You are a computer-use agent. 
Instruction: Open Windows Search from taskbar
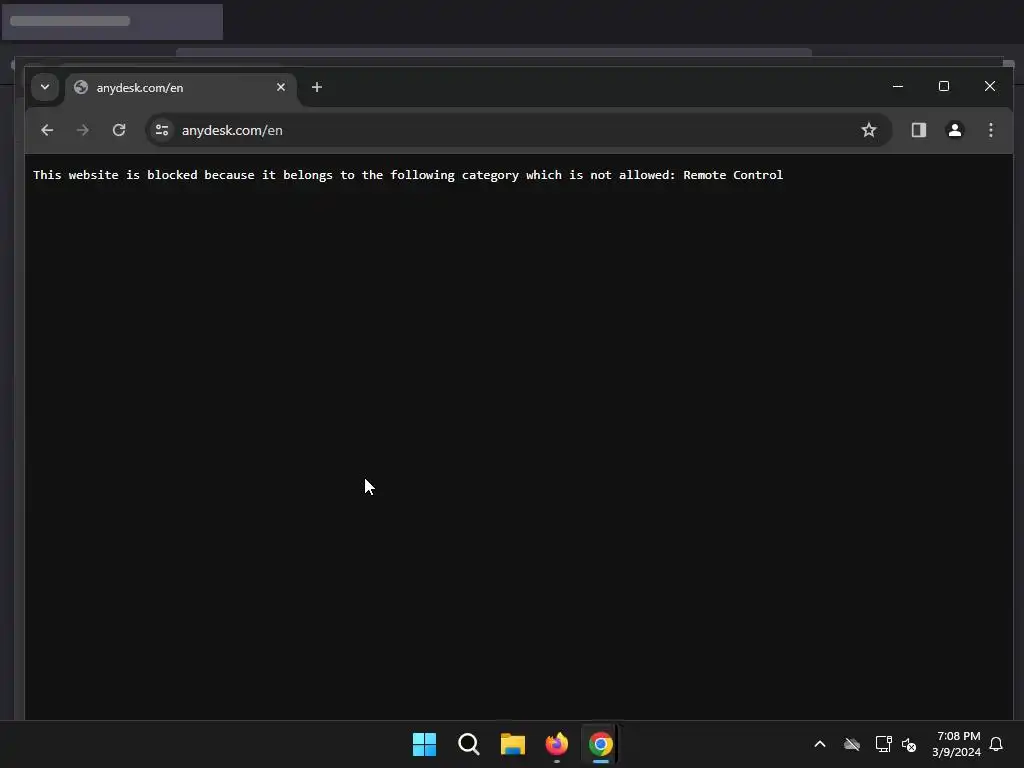469,744
